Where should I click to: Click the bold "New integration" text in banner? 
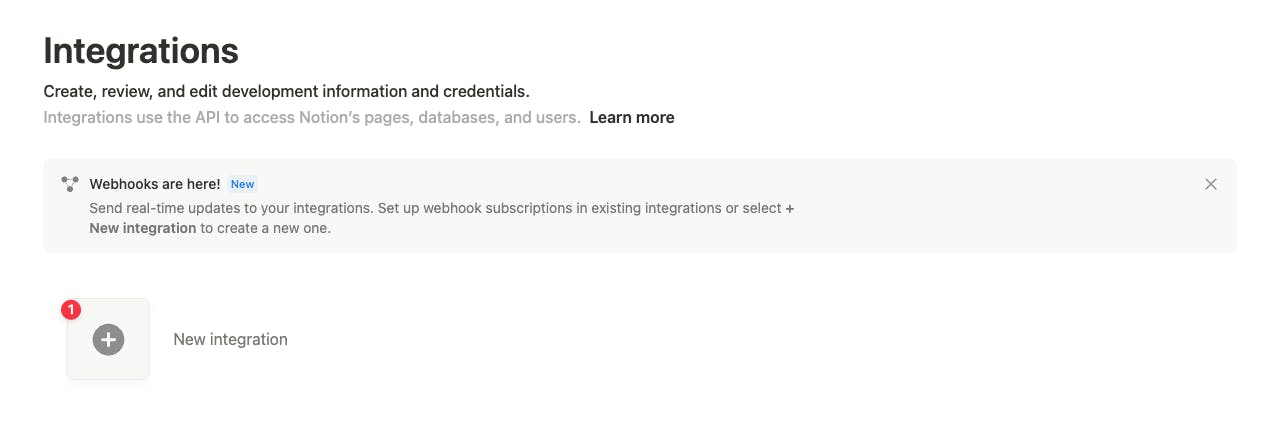tap(143, 228)
